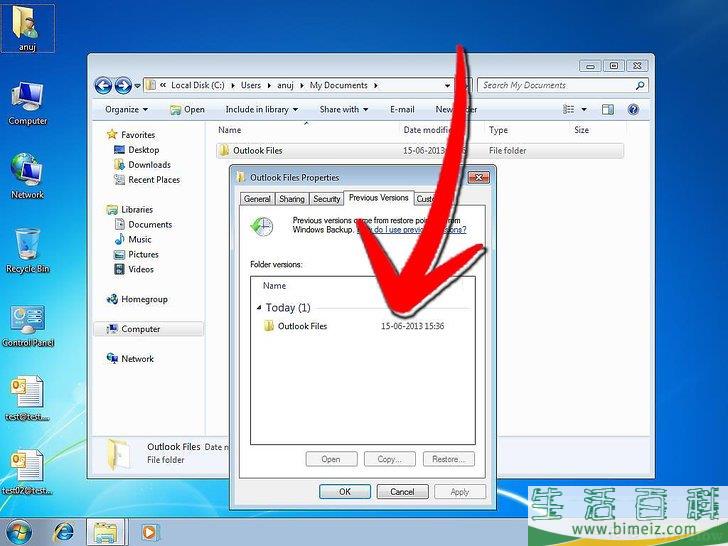Select Recent Places in navigation pane
The height and width of the screenshot is (546, 728).
(x=147, y=180)
